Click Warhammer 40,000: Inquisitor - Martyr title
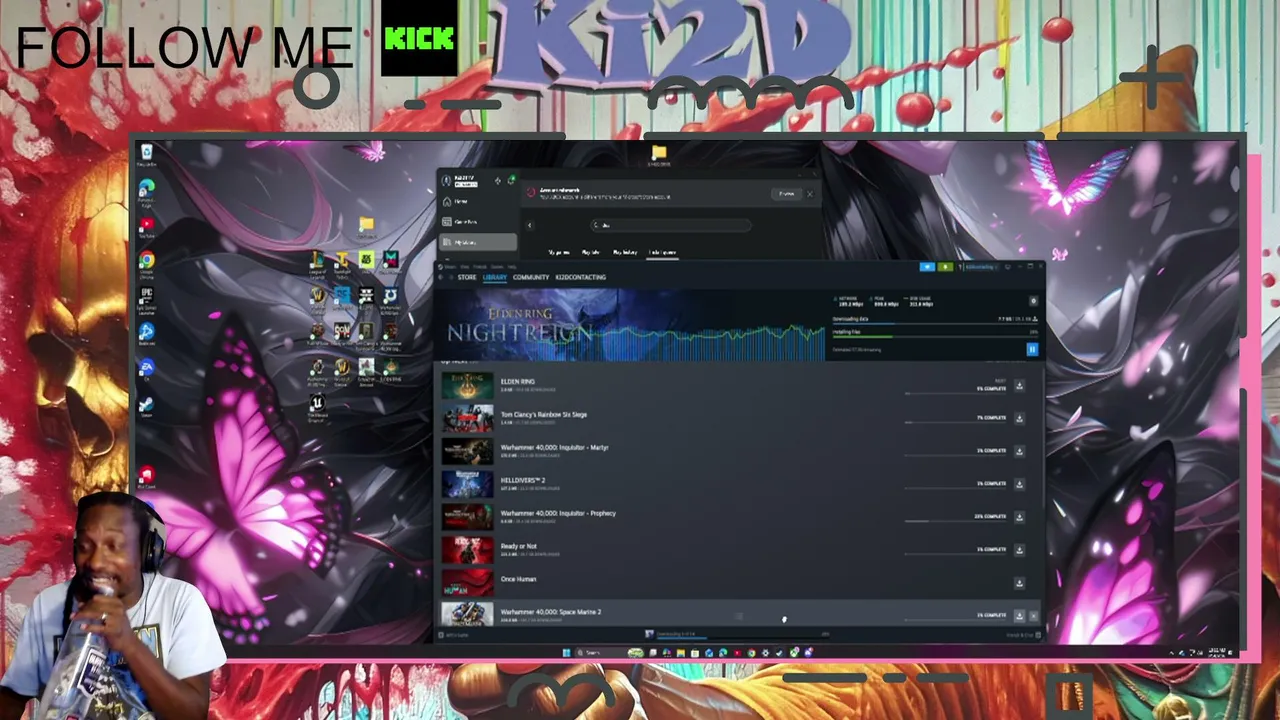Image resolution: width=1280 pixels, height=720 pixels. pos(555,448)
